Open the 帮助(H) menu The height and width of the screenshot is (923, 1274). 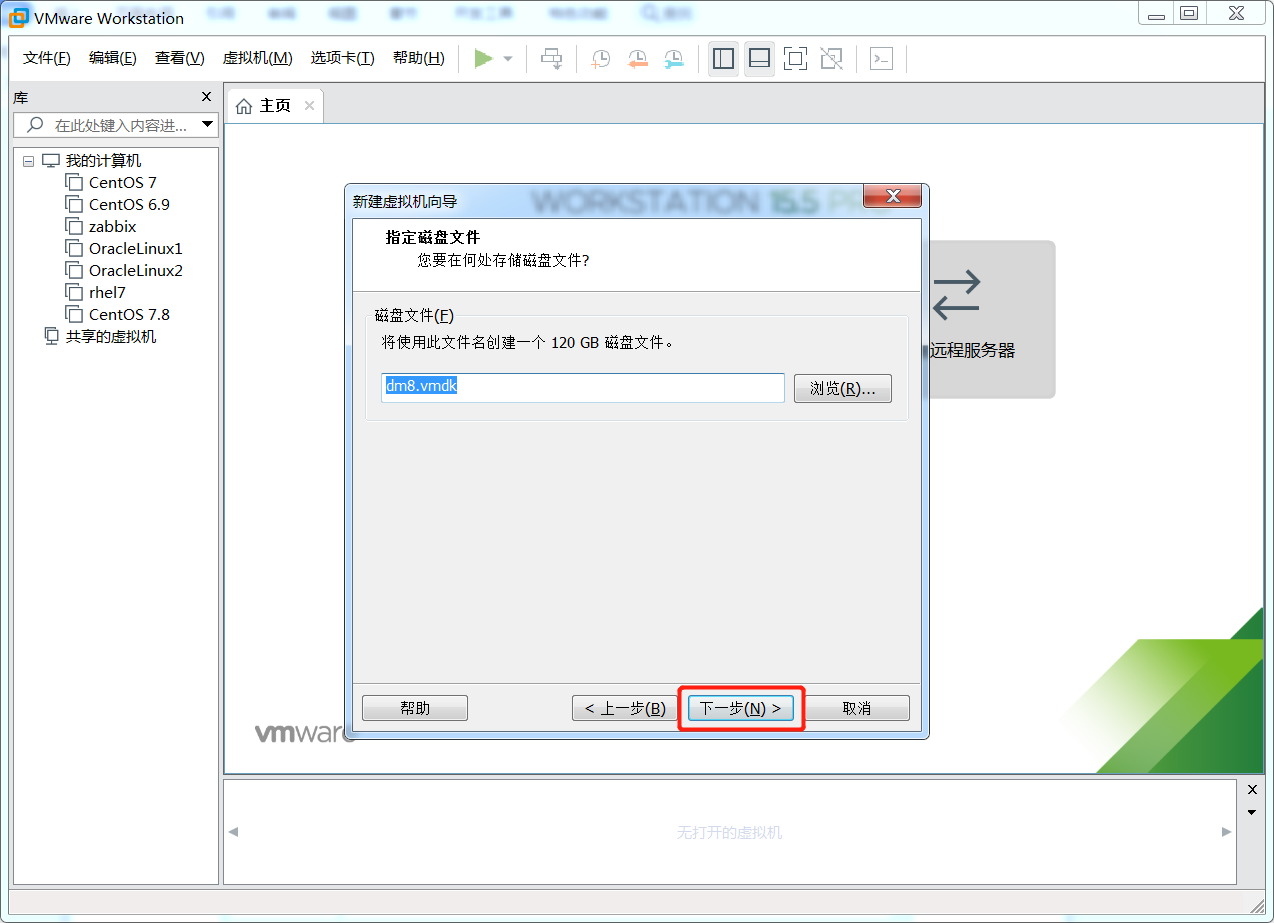tap(419, 58)
